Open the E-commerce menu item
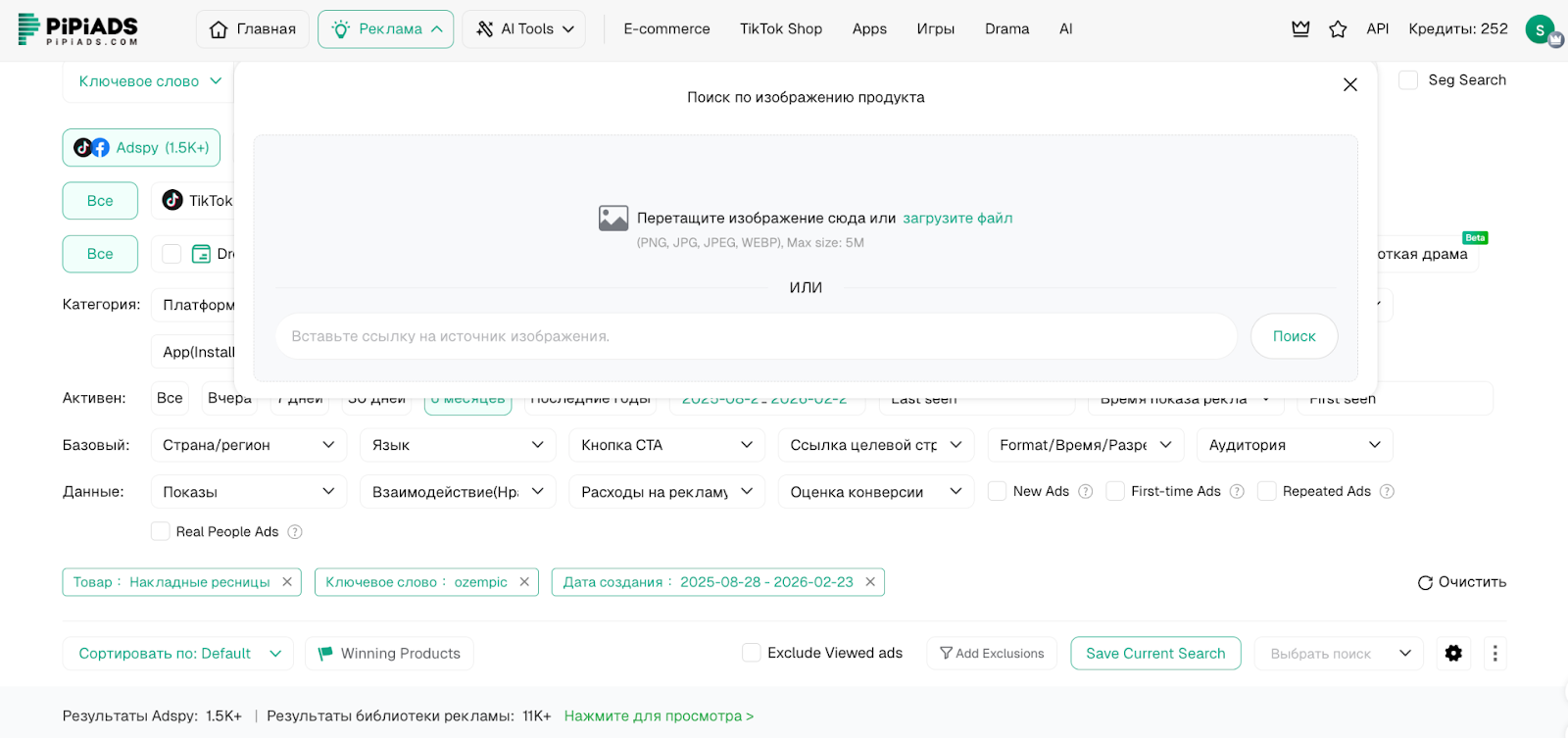1568x738 pixels. click(666, 29)
